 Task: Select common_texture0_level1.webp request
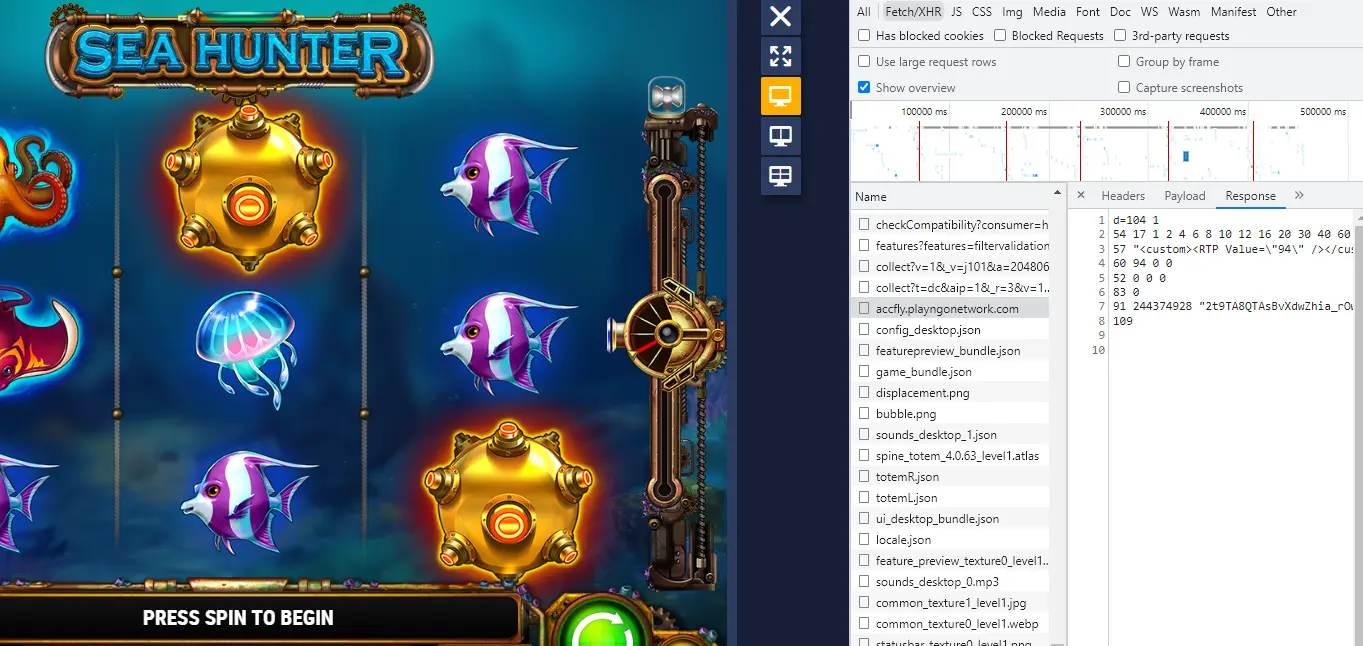950,624
